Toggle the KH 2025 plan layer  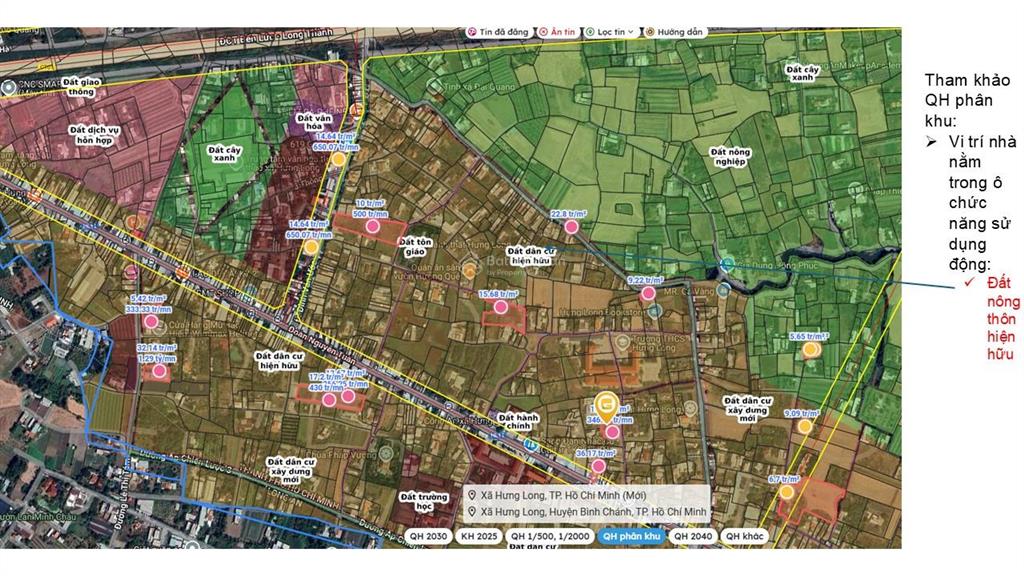[x=479, y=536]
